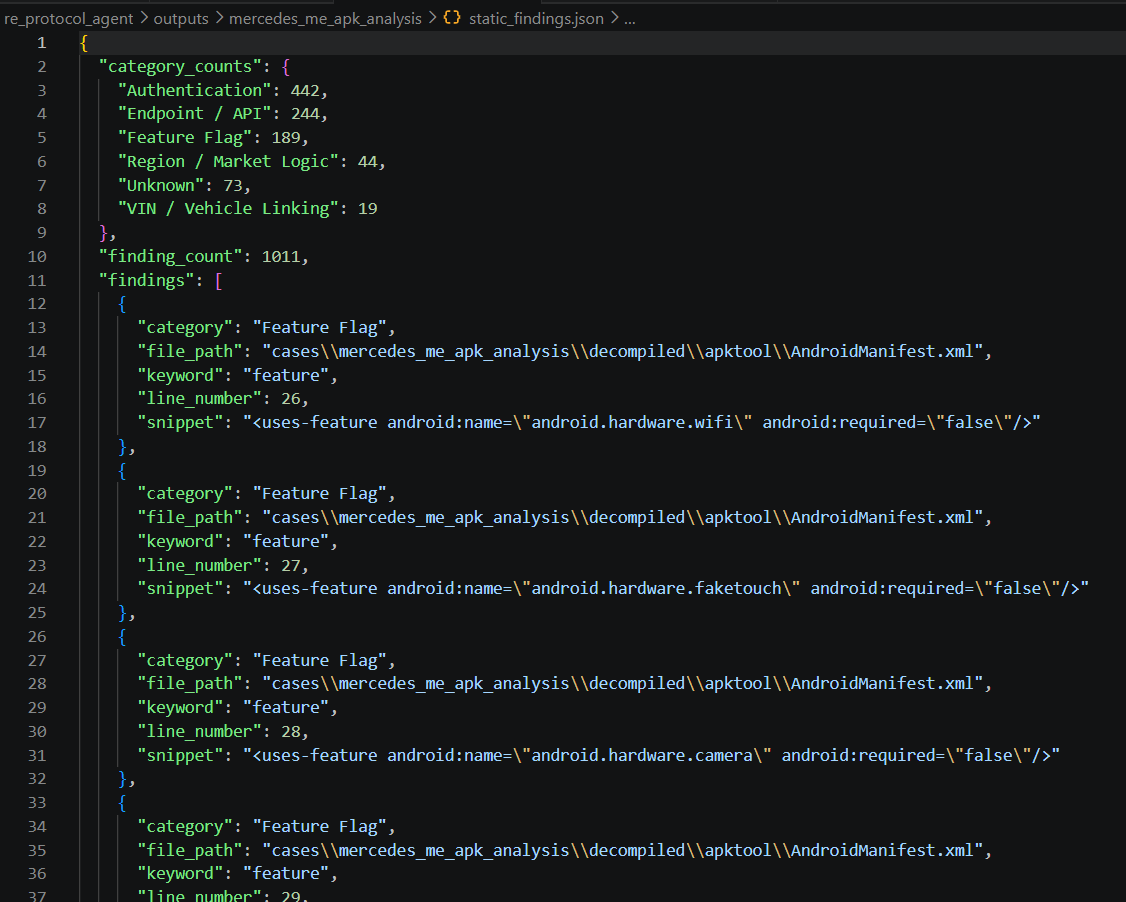Click the "finding_count" key text
The width and height of the screenshot is (1126, 902).
170,256
